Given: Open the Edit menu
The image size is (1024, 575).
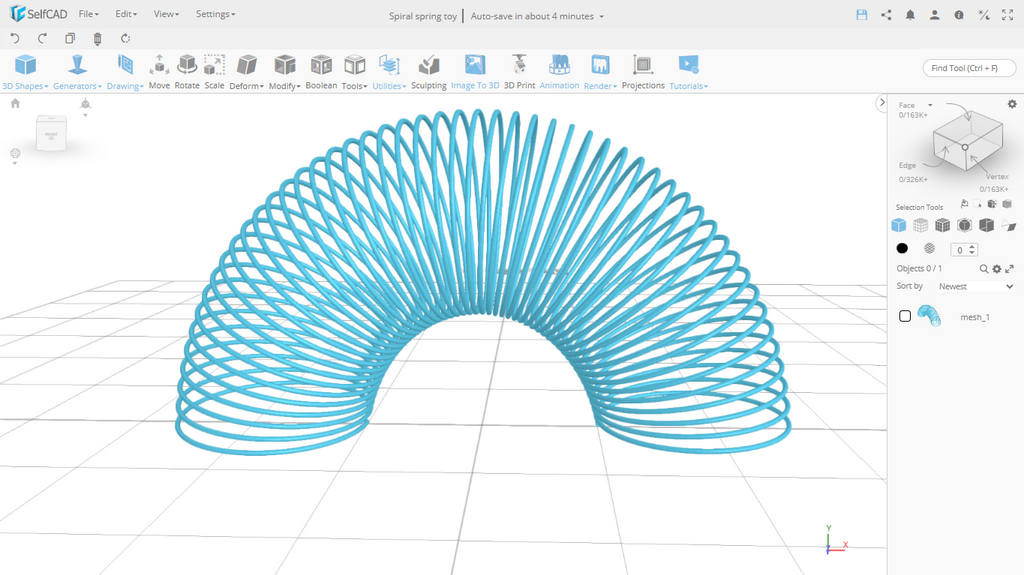Looking at the screenshot, I should (x=126, y=14).
